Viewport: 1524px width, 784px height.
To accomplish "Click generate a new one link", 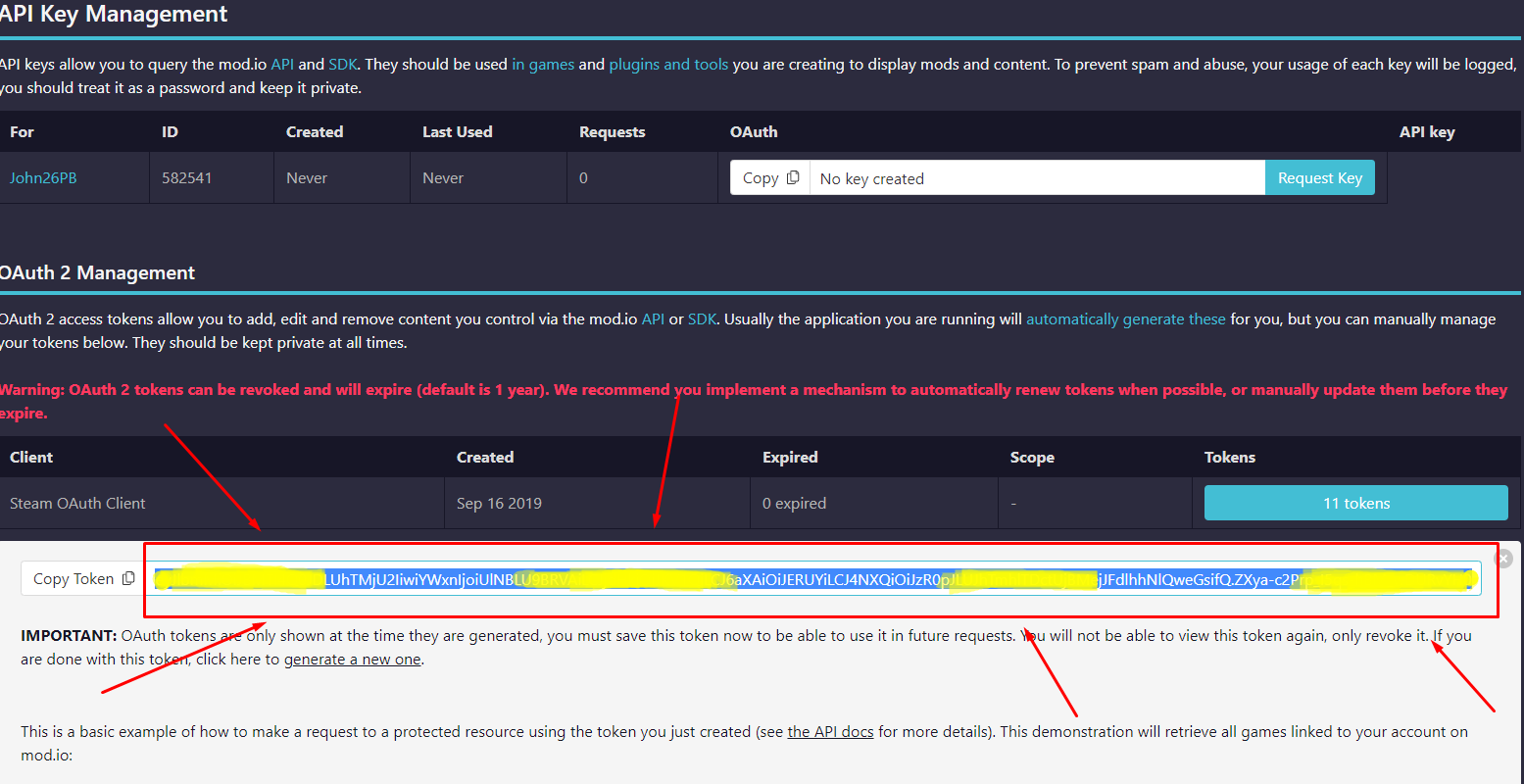I will click(352, 659).
